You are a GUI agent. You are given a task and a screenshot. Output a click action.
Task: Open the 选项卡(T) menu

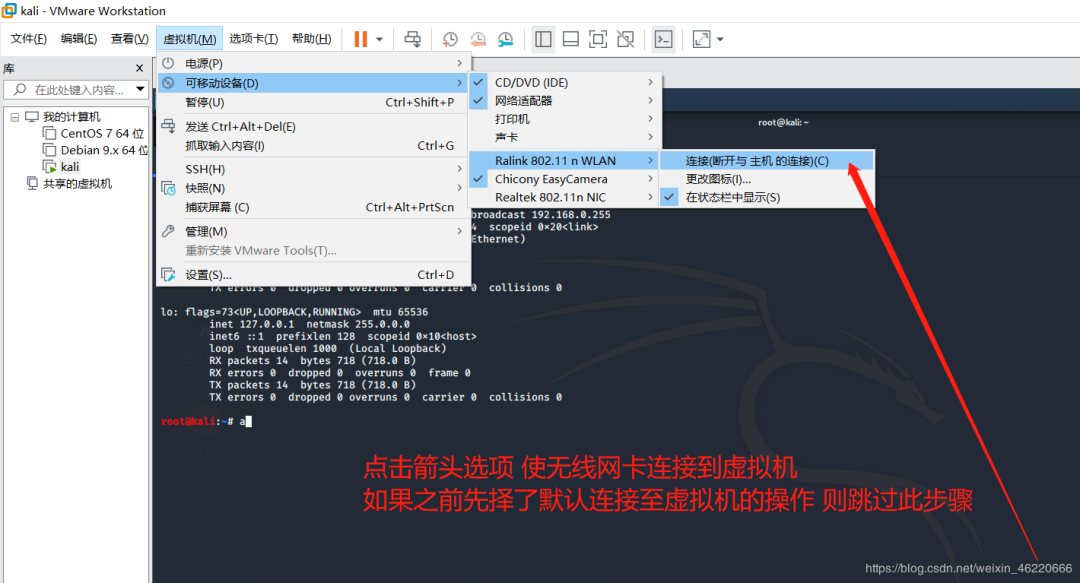[253, 39]
